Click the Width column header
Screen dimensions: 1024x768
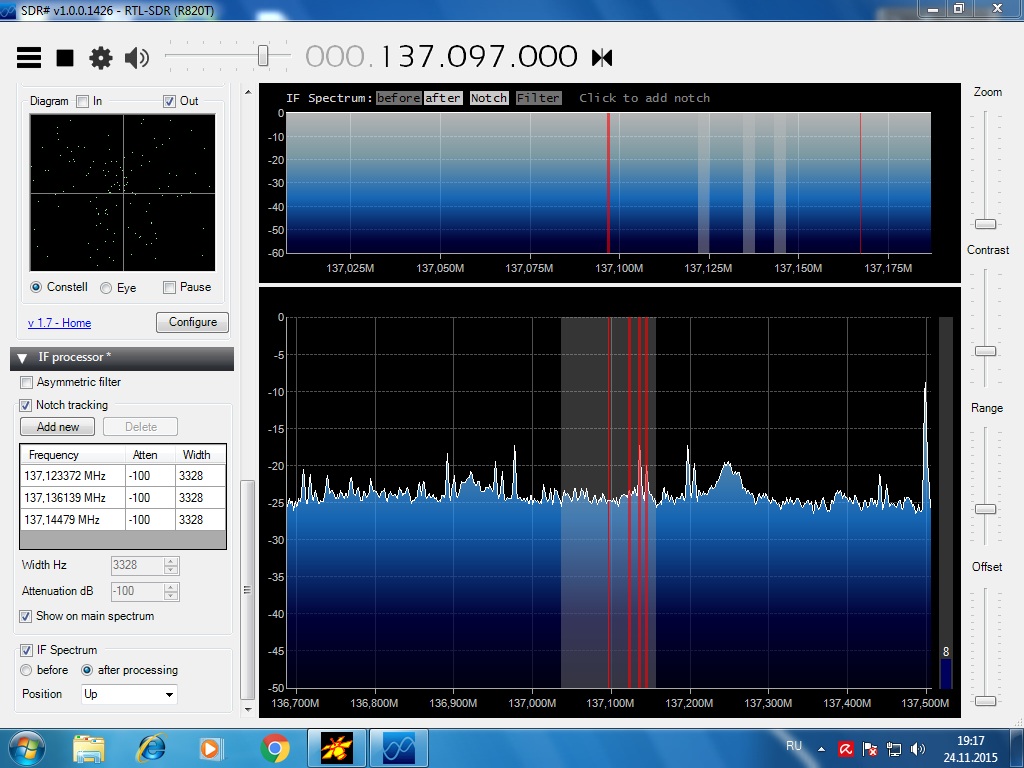click(x=200, y=455)
